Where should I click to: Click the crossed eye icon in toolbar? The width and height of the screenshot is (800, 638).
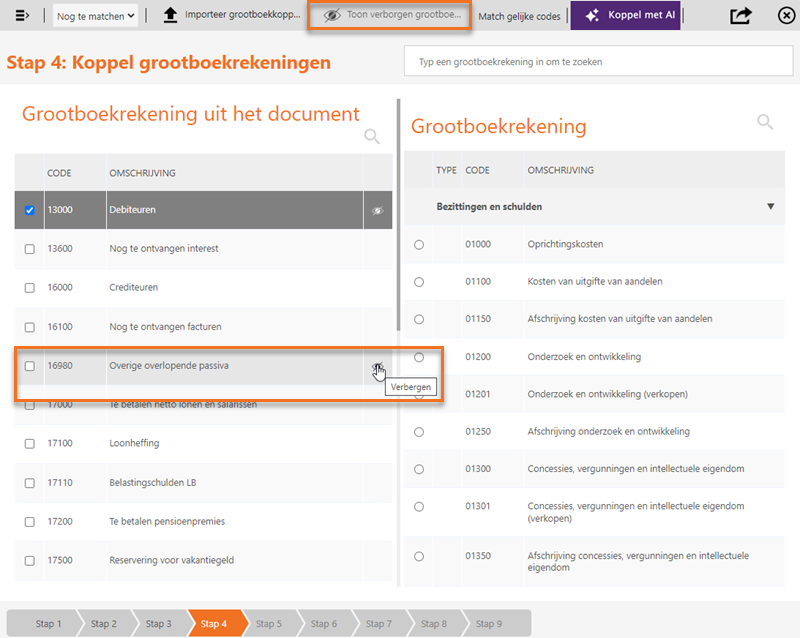[332, 15]
